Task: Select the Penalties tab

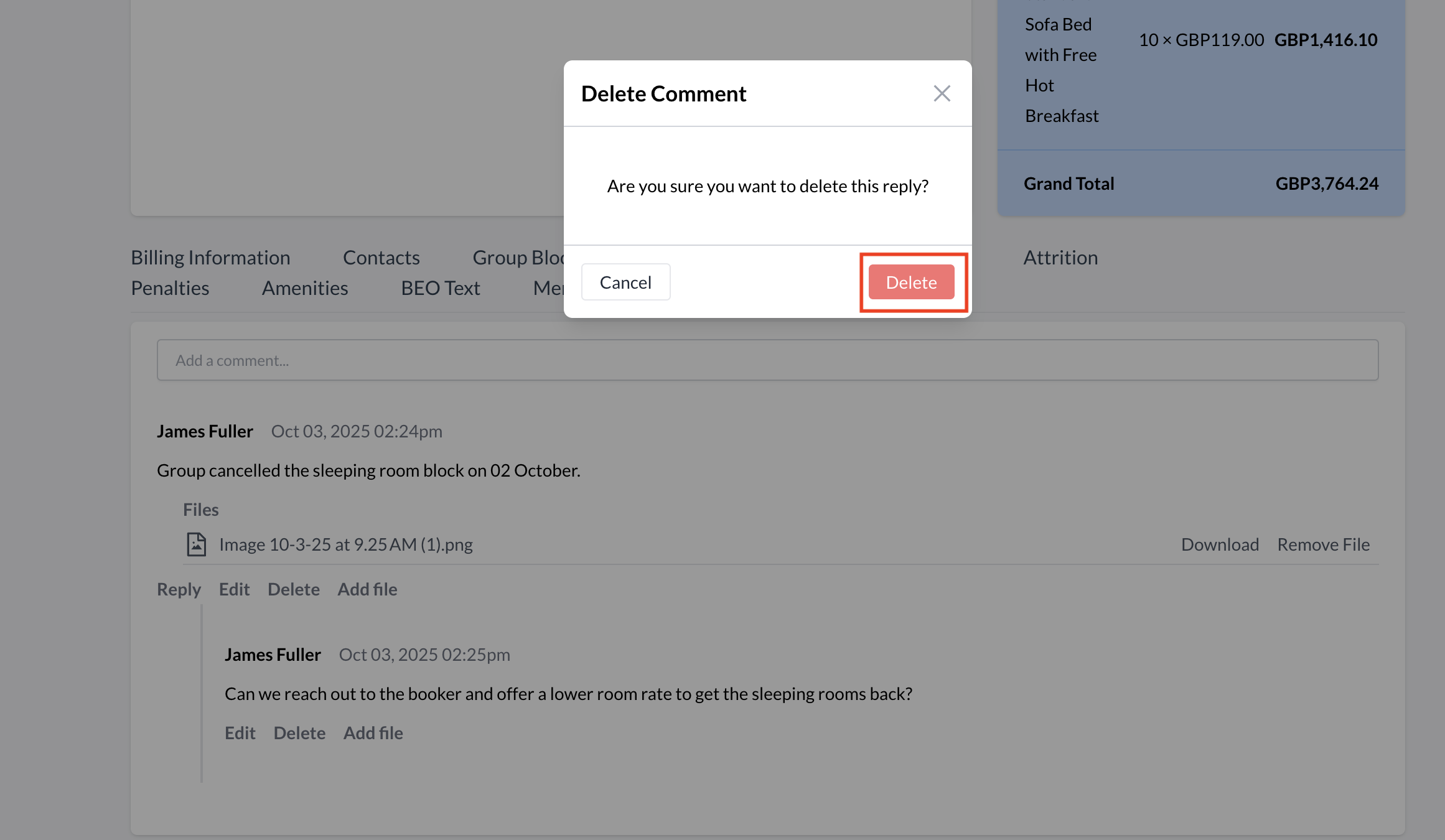Action: pos(170,288)
